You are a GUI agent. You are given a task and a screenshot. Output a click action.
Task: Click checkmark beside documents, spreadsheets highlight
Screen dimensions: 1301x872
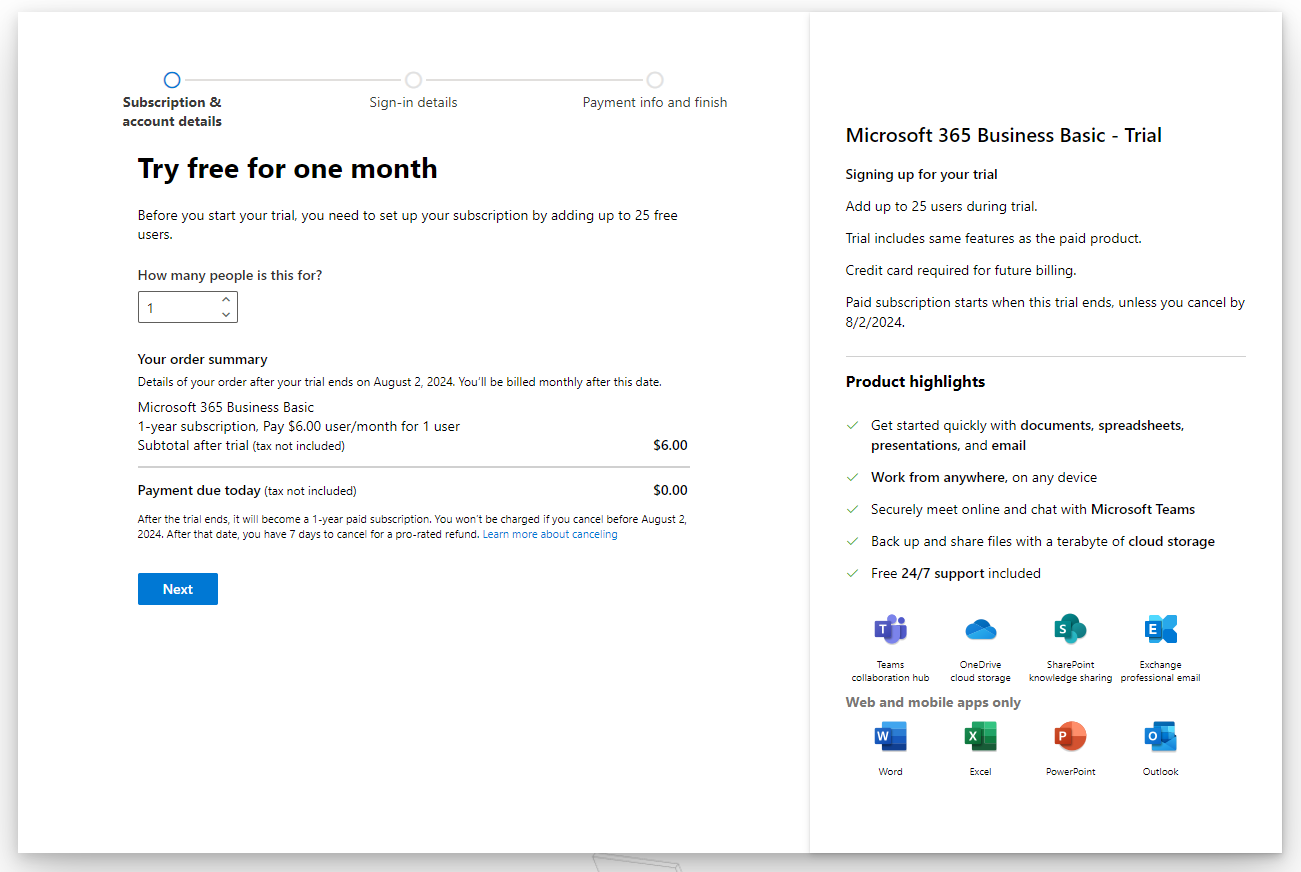(852, 425)
